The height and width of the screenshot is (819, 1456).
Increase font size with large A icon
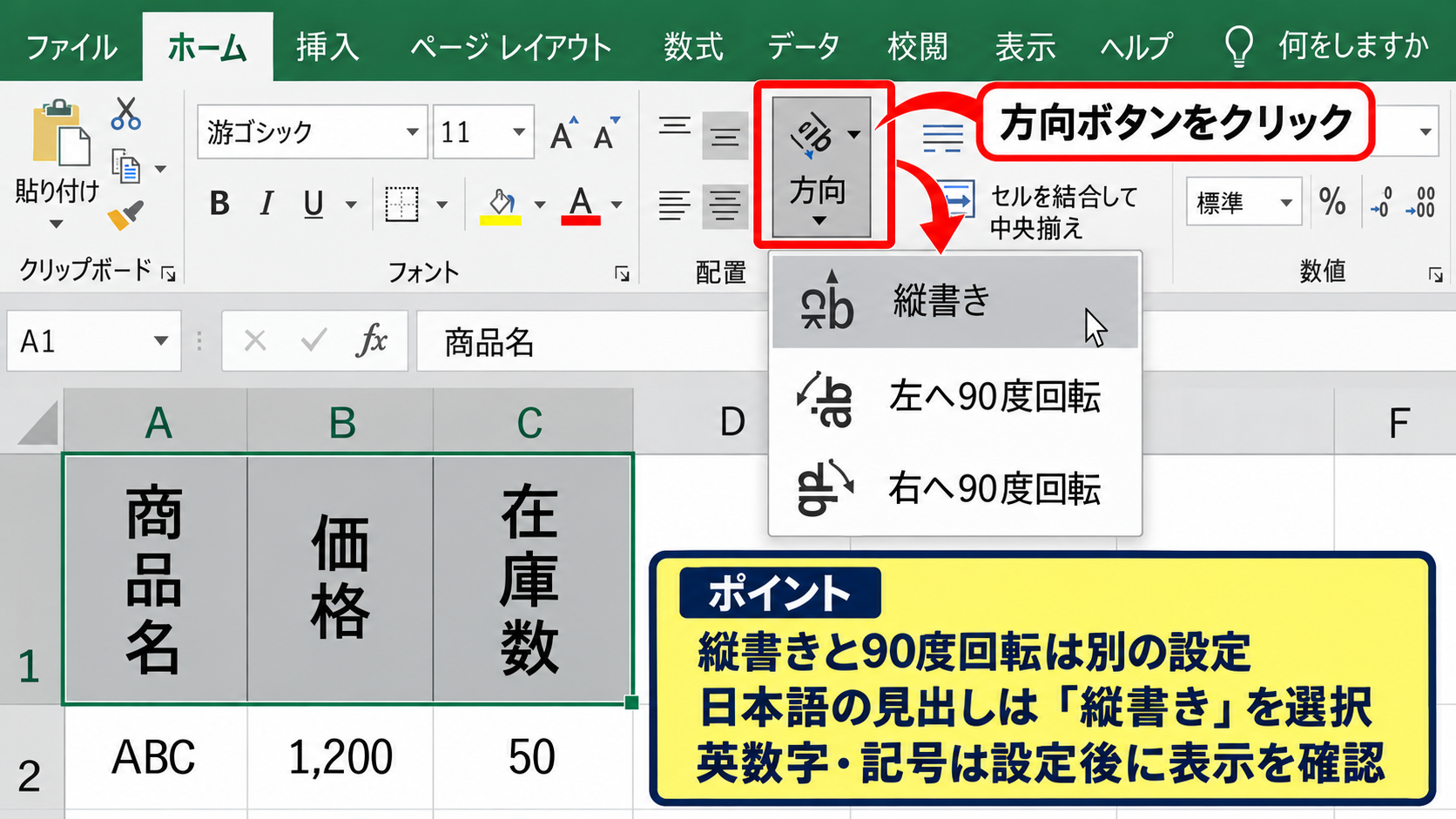coord(564,133)
